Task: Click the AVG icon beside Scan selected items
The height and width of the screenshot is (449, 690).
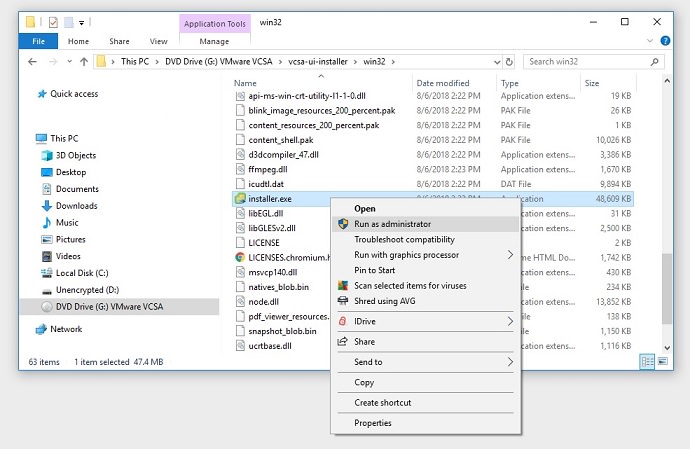Action: coord(343,286)
